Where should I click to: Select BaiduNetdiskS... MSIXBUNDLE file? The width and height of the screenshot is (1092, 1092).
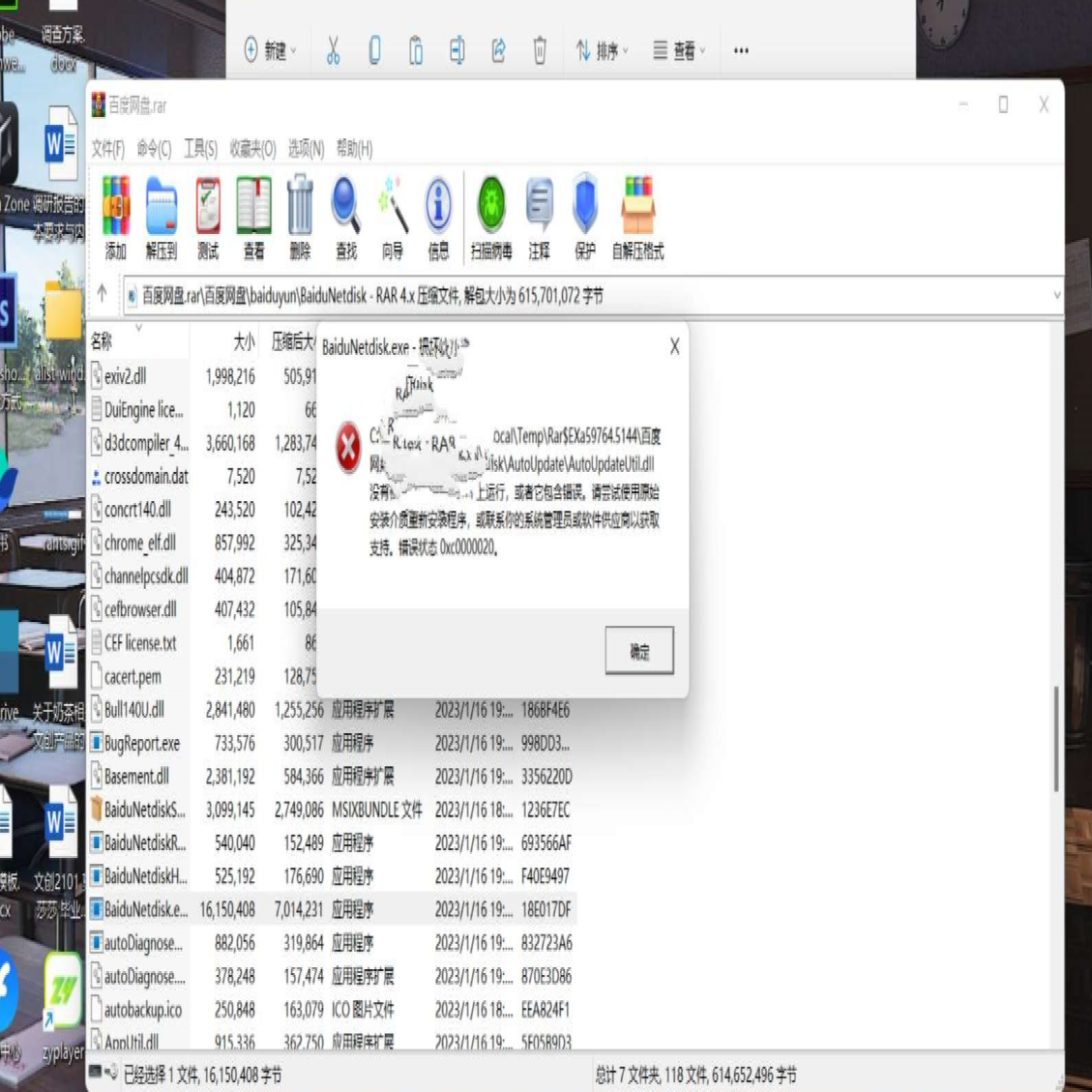point(332,810)
